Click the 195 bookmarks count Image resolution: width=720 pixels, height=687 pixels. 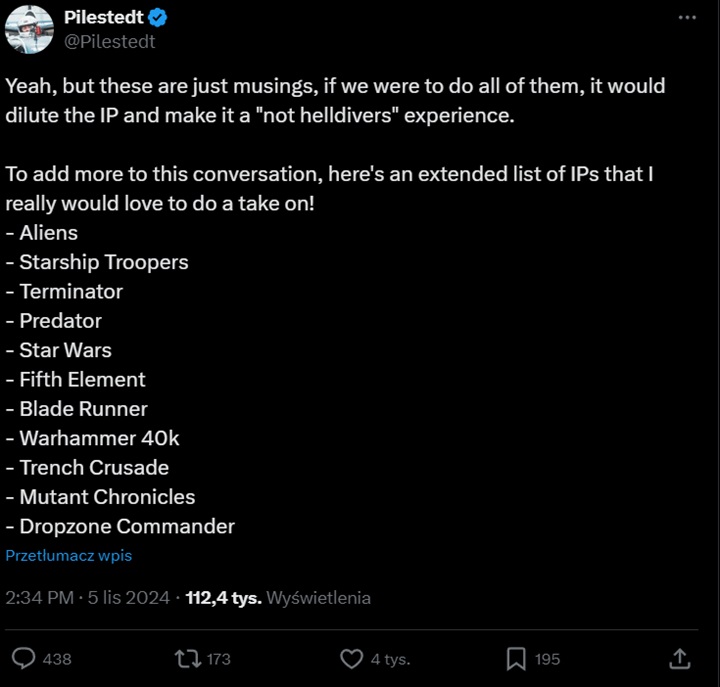(x=547, y=659)
